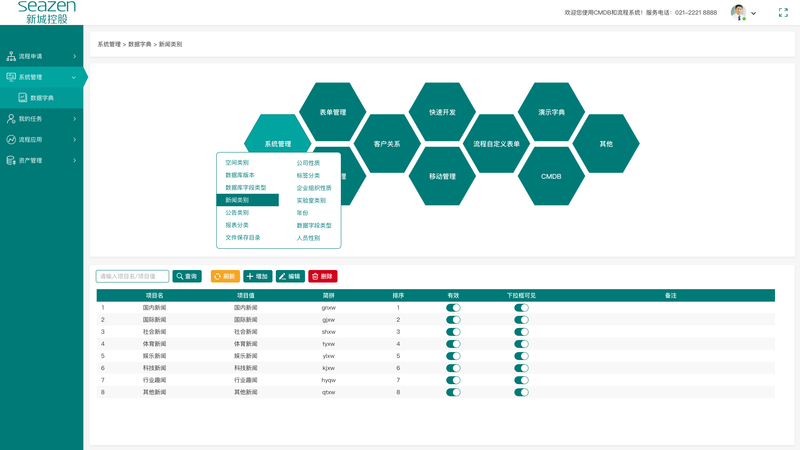The height and width of the screenshot is (450, 800).
Task: Select the 体育新闻 项目值 cell
Action: (245, 344)
